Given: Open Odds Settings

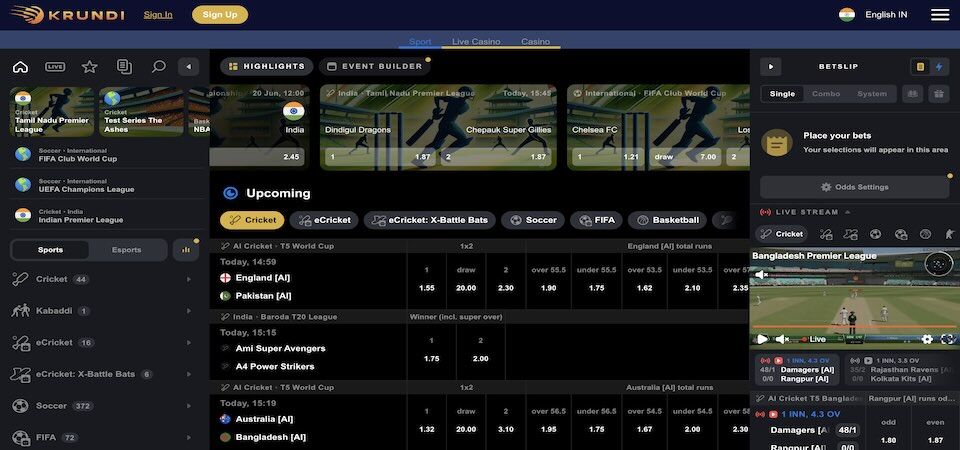Looking at the screenshot, I should point(854,187).
